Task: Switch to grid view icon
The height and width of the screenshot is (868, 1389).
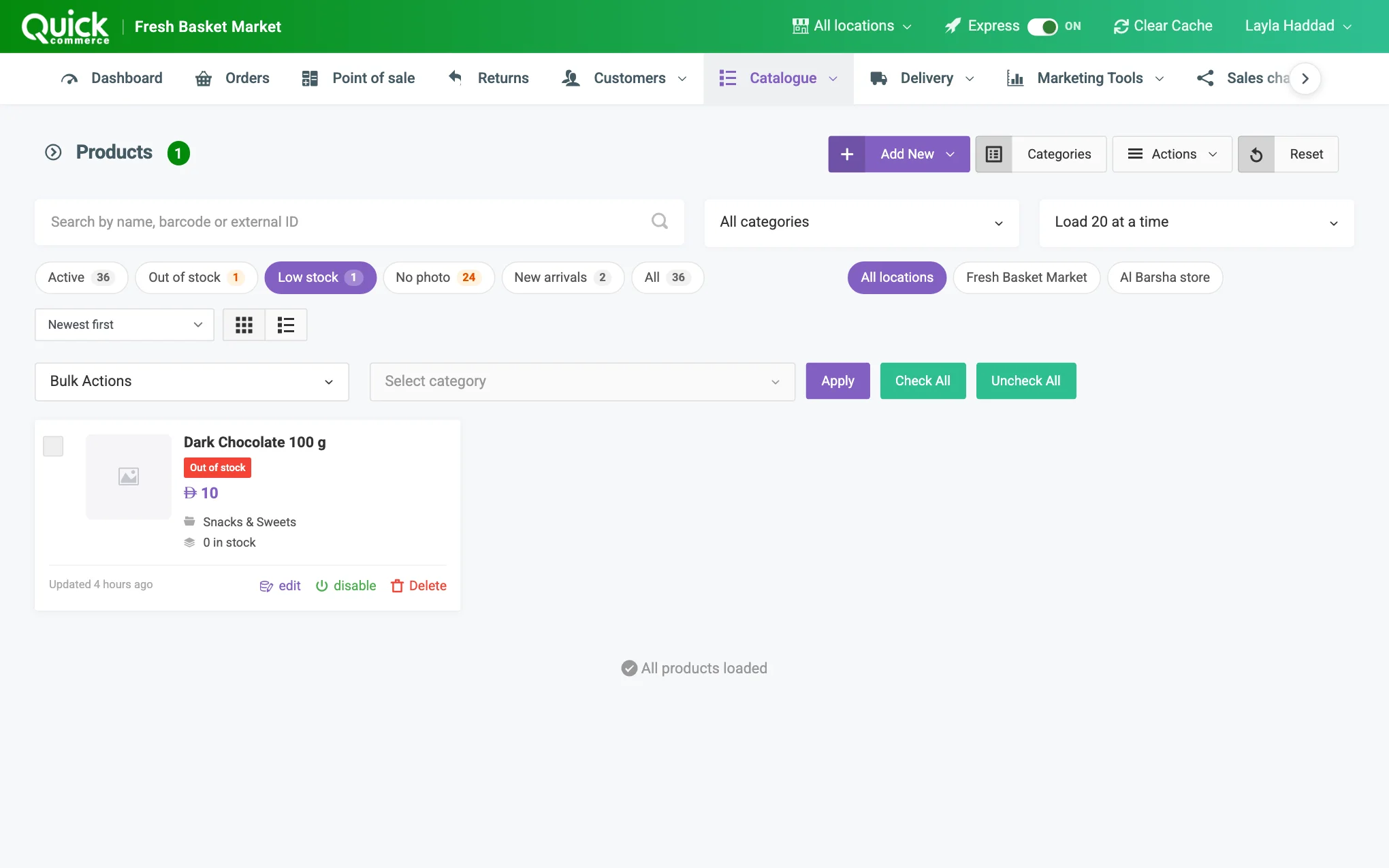Action: tap(244, 325)
